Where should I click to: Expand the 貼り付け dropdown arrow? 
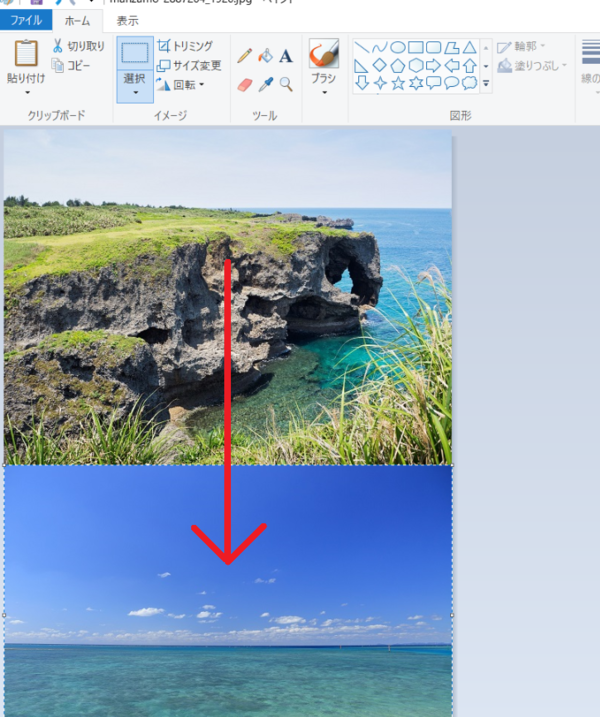tap(27, 92)
